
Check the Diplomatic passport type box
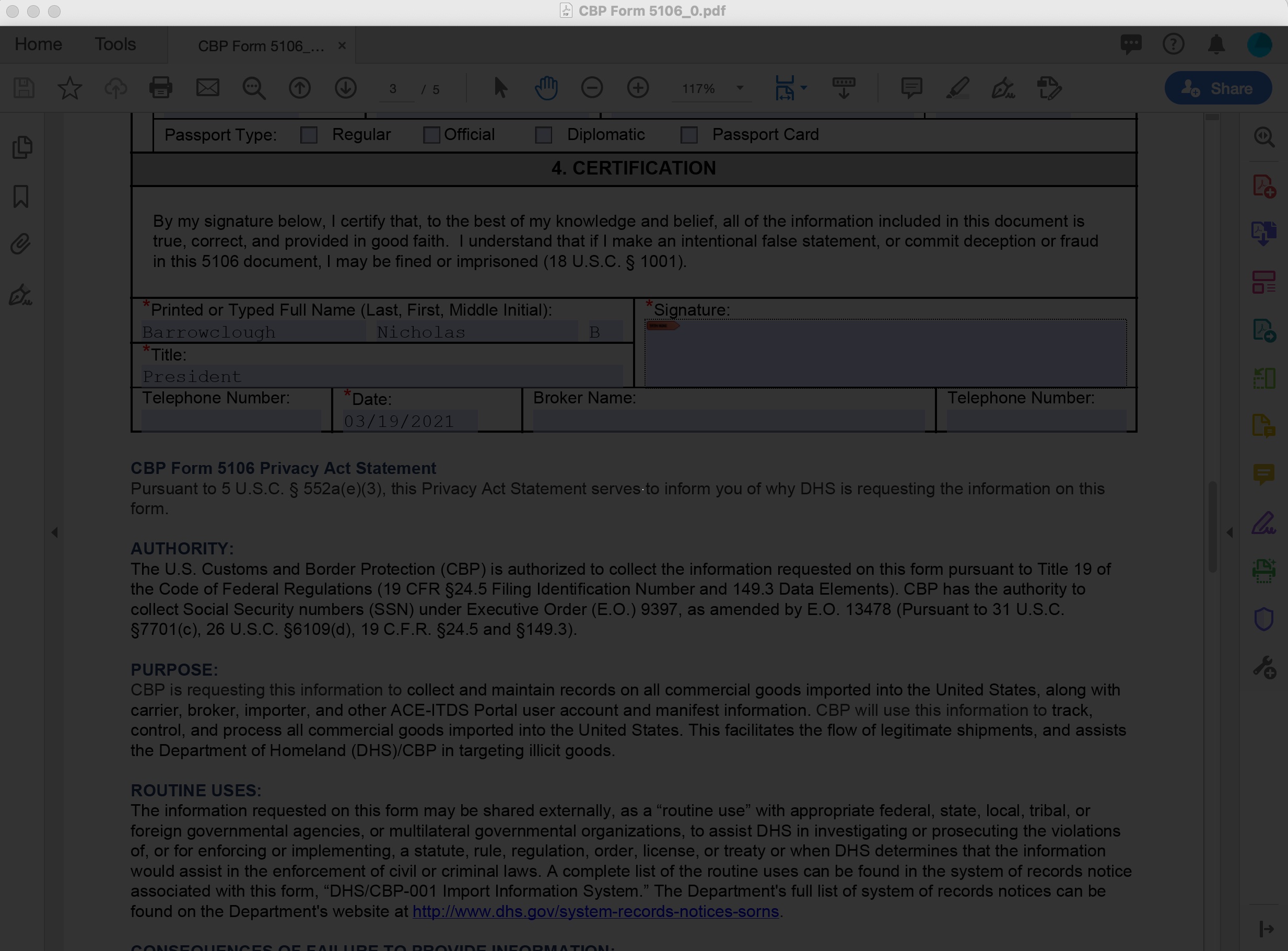(x=543, y=135)
